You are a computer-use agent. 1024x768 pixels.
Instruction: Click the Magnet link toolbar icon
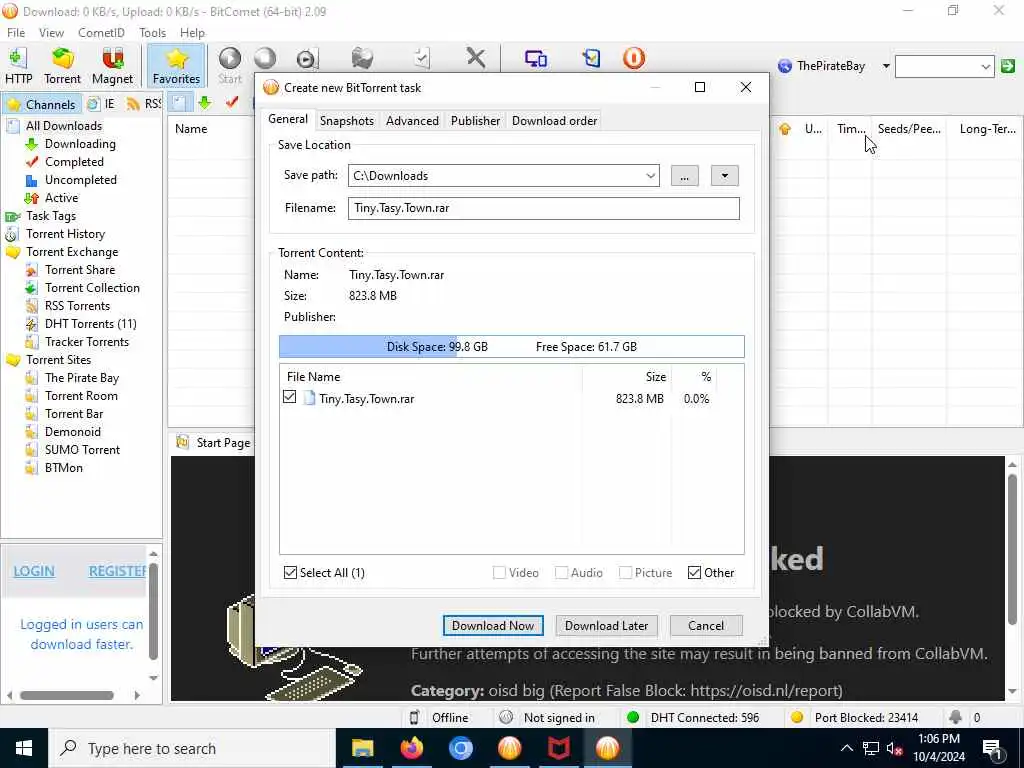click(x=112, y=65)
